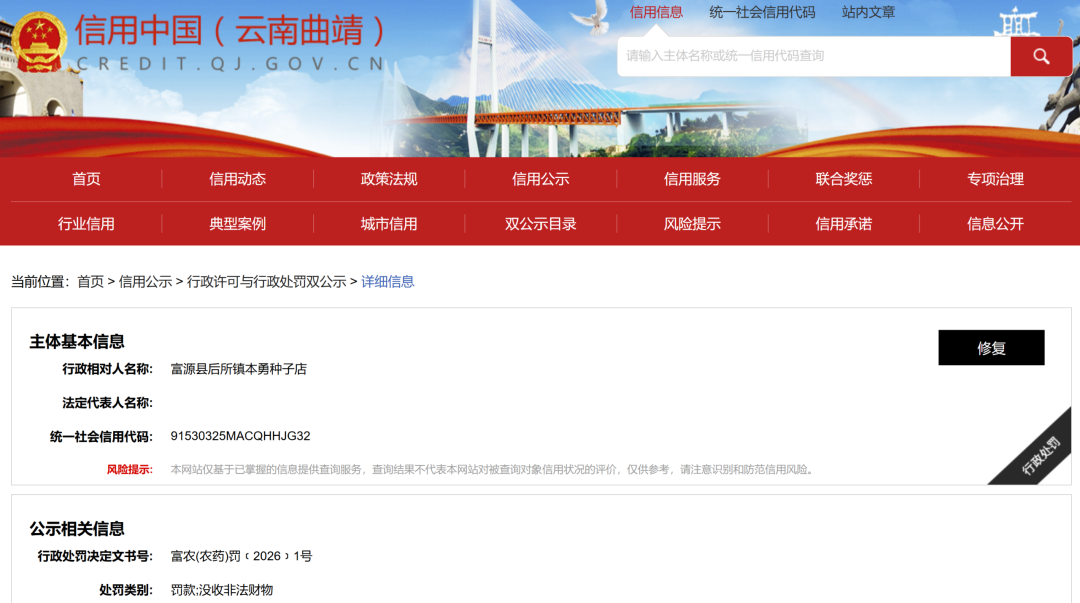Click the 公示相关信息 section heading
Viewport: 1080px width, 603px height.
[x=76, y=529]
